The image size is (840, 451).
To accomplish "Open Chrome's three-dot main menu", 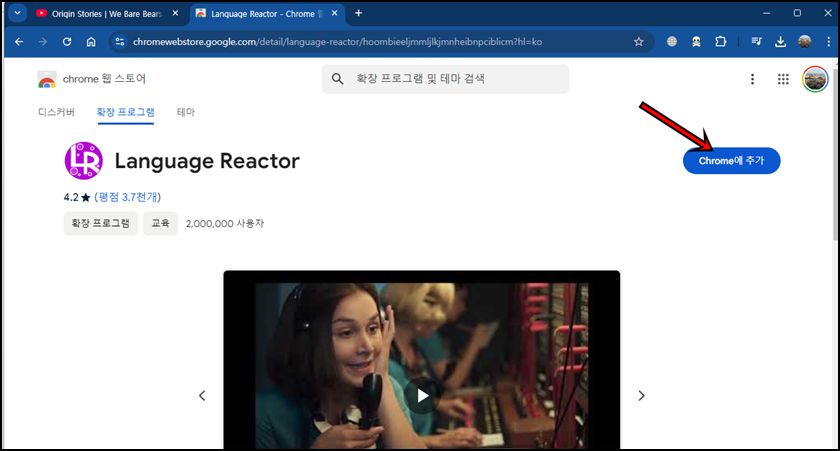I will (828, 42).
